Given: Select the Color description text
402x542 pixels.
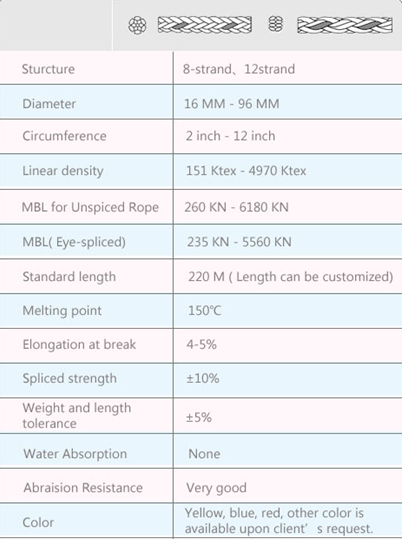Looking at the screenshot, I should [279, 521].
